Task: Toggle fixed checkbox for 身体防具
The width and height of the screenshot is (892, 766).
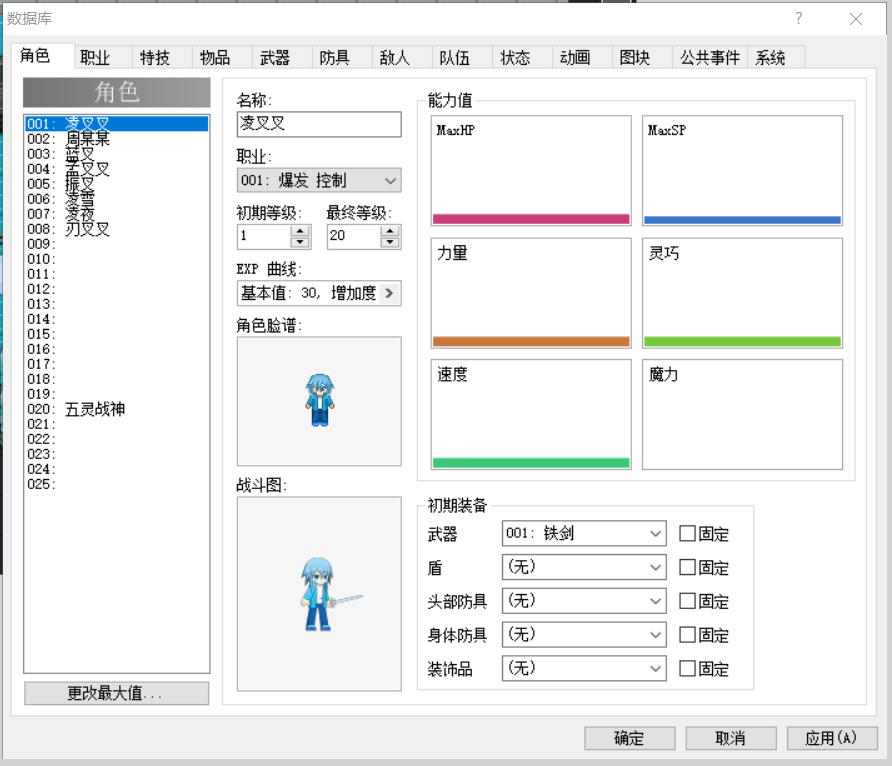Action: 687,635
